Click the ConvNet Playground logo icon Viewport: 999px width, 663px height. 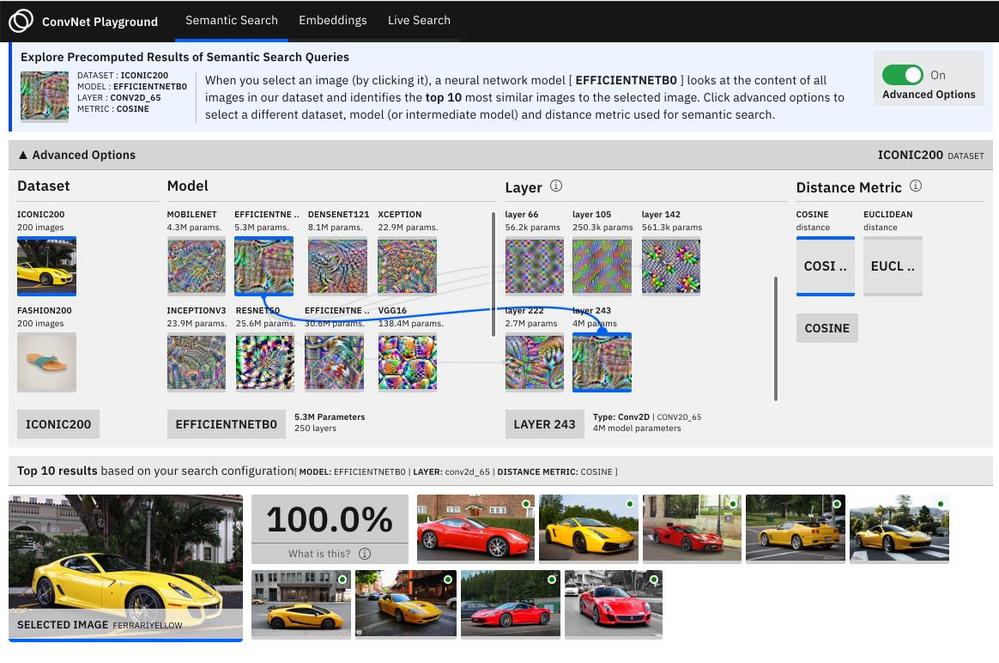point(21,21)
